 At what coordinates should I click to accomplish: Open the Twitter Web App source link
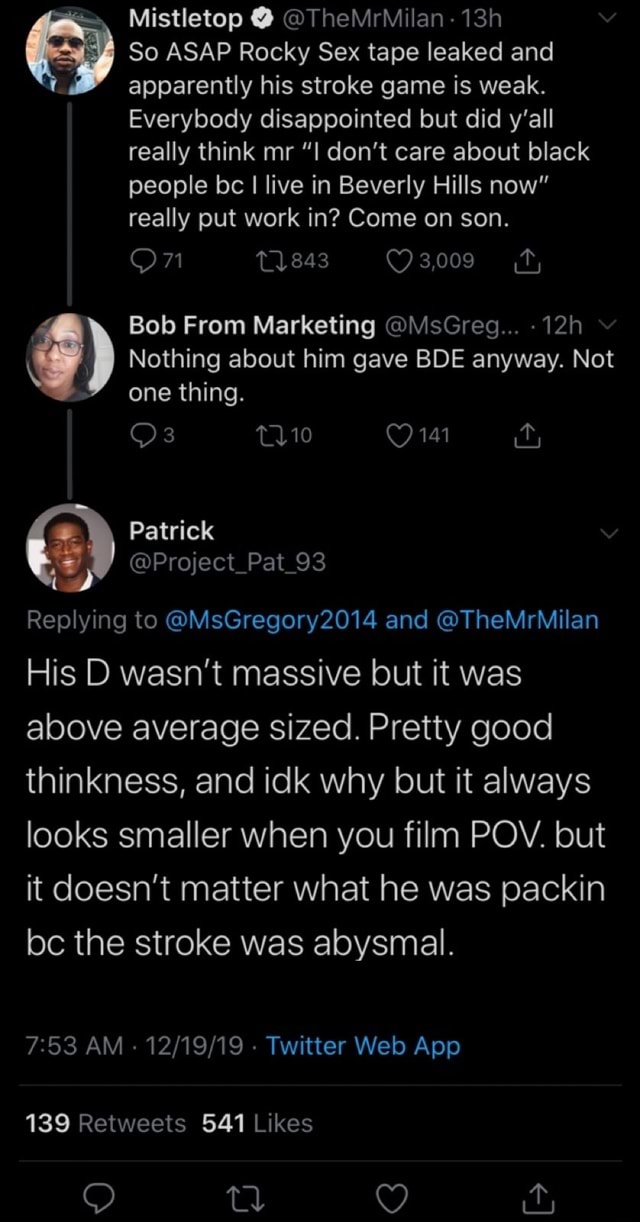coord(363,1046)
